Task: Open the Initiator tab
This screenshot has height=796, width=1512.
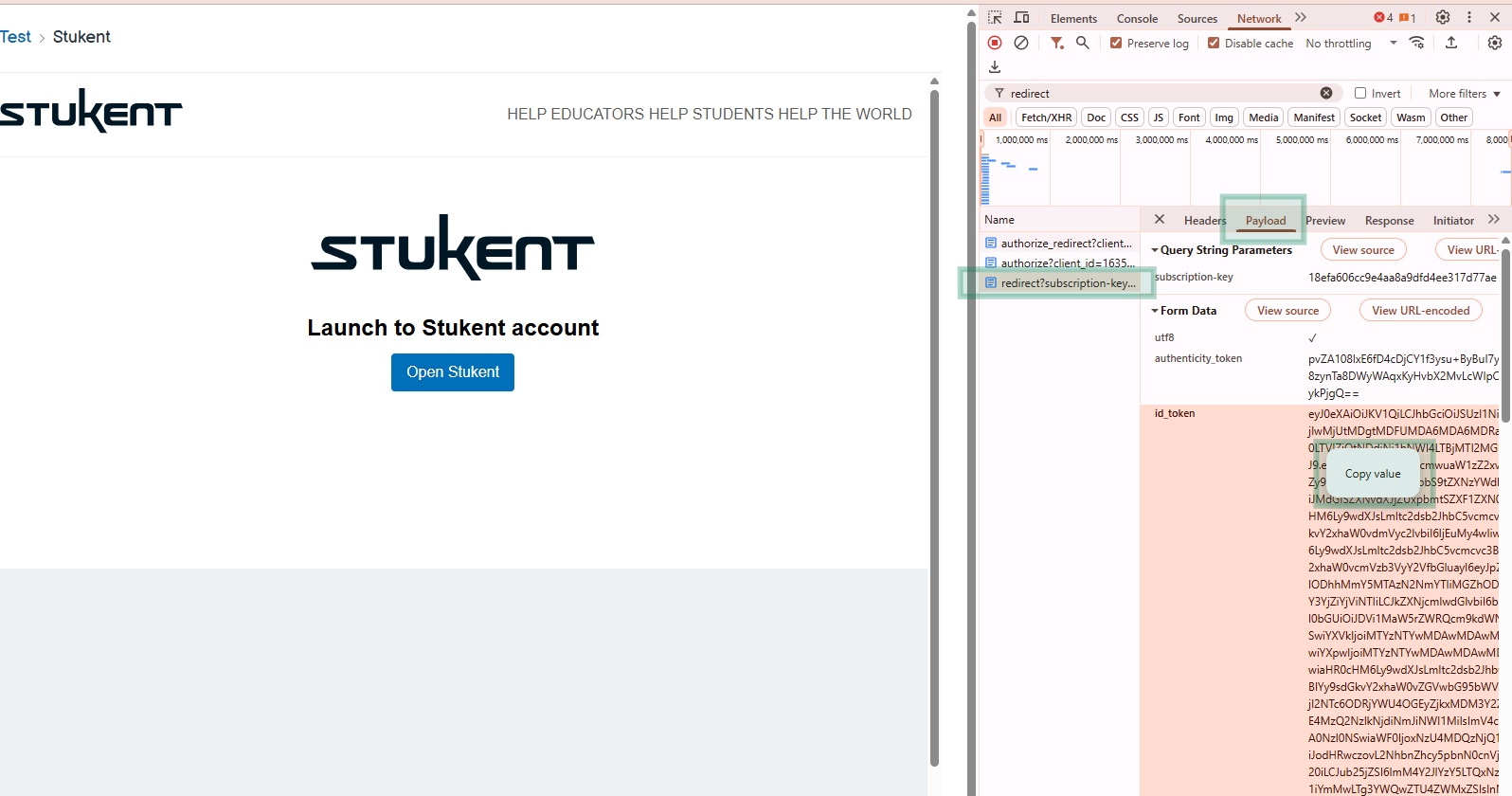Action: (x=1453, y=220)
